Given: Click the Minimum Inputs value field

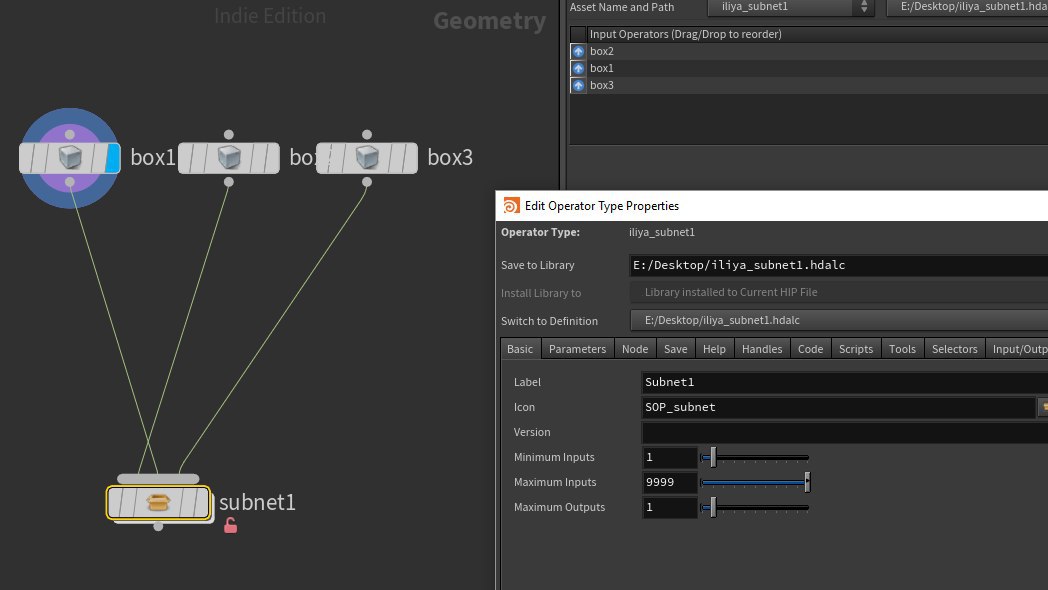Looking at the screenshot, I should point(670,458).
